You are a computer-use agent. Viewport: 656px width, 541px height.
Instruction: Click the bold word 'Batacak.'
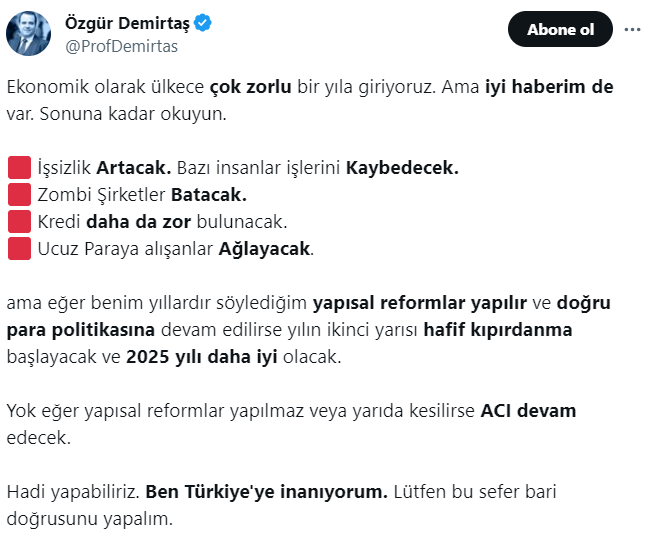(209, 195)
